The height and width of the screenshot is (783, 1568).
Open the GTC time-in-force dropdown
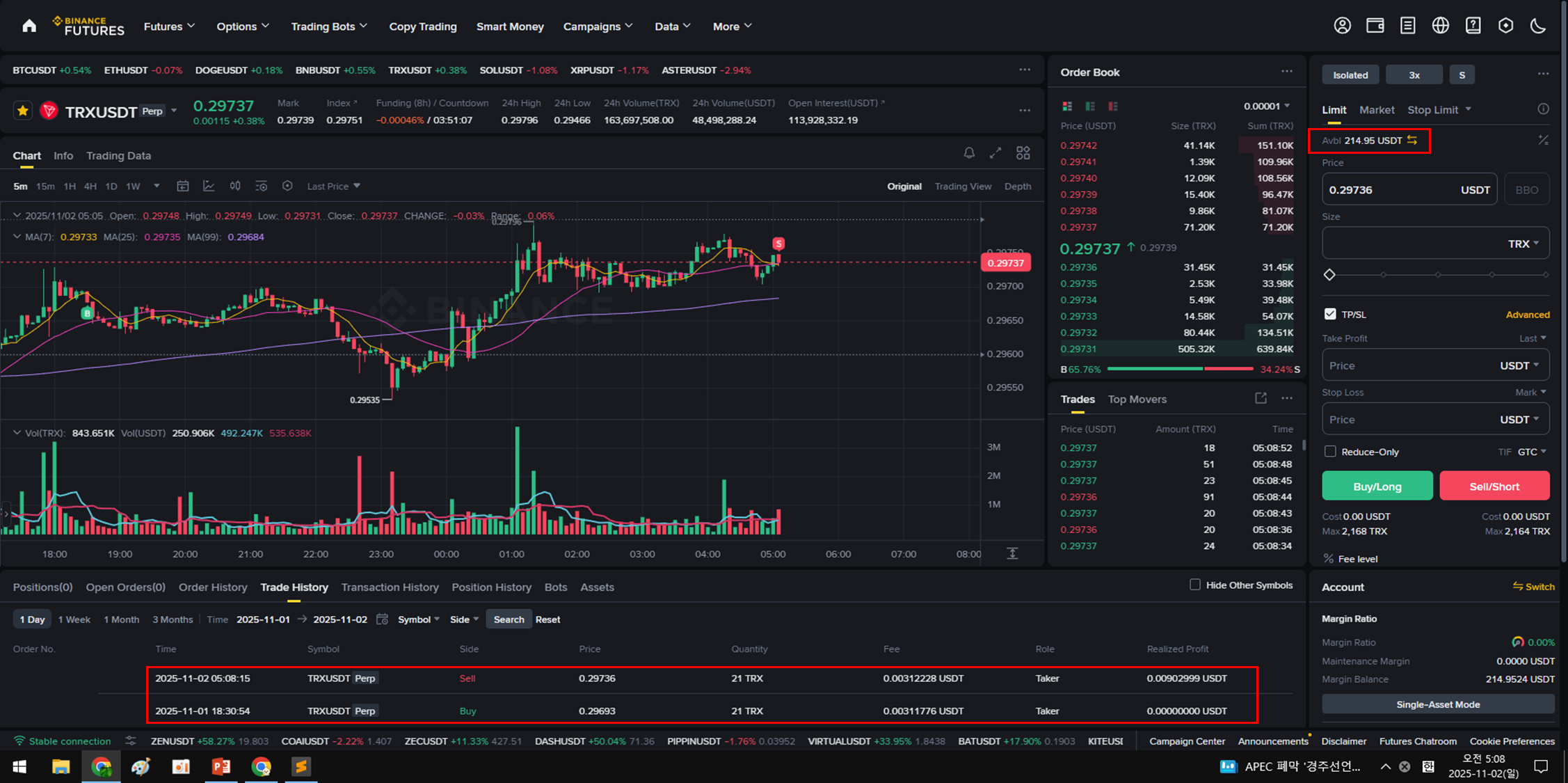click(x=1531, y=452)
